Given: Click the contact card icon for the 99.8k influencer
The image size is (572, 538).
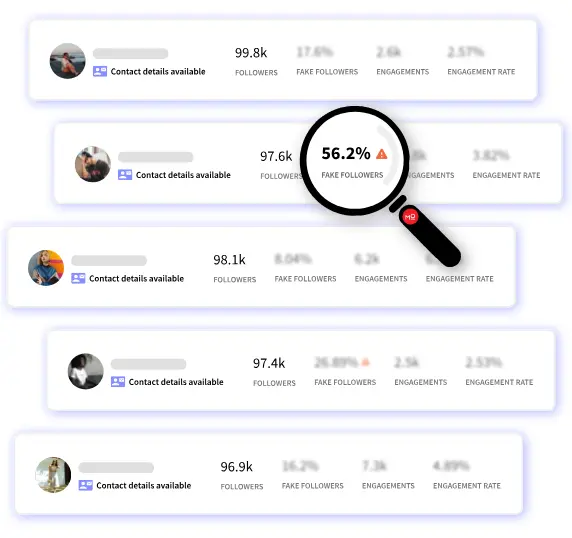Looking at the screenshot, I should pos(100,71).
